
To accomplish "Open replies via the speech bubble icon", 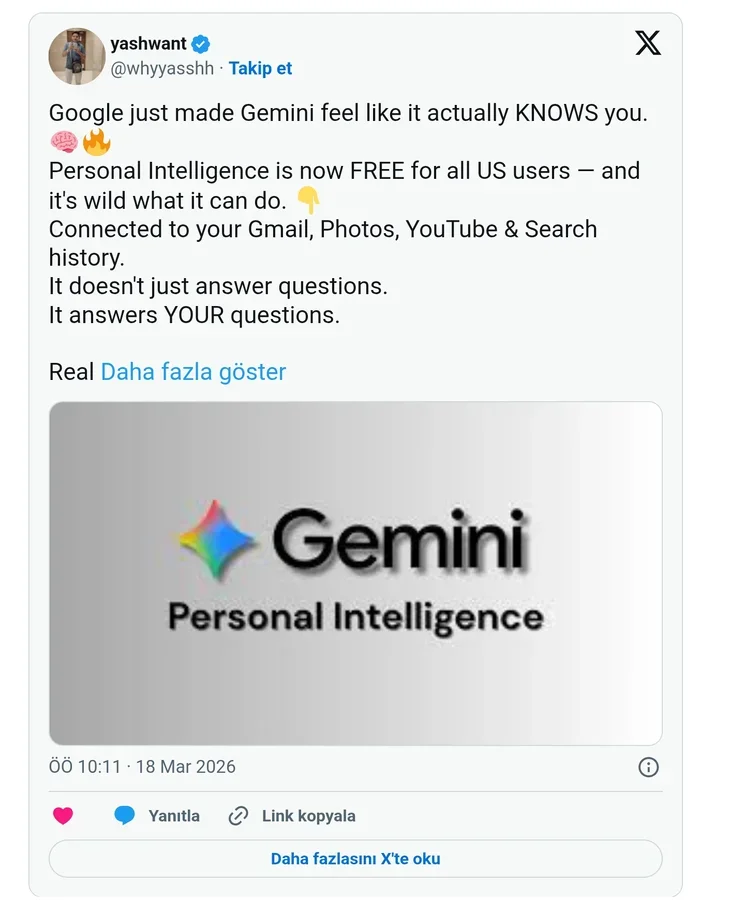I will (x=124, y=815).
